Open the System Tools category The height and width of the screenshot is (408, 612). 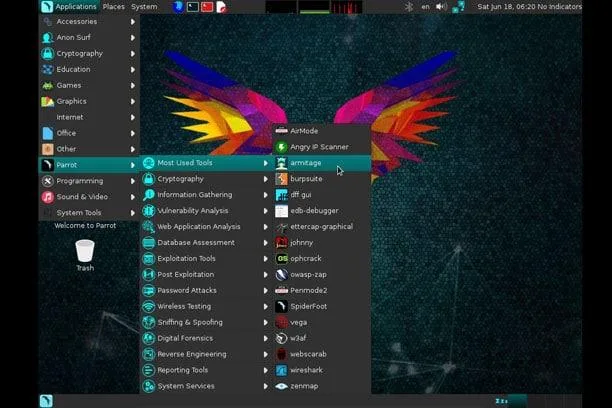click(89, 213)
